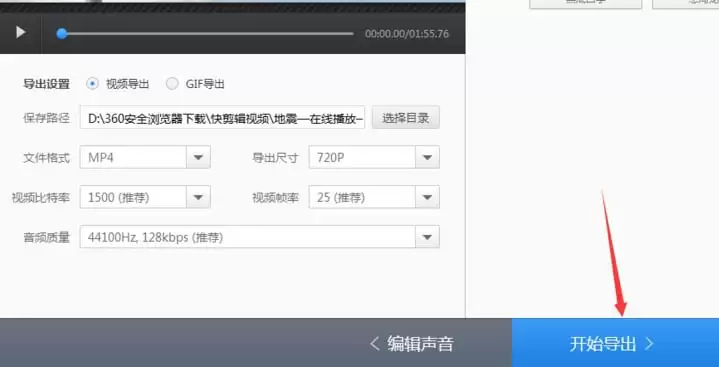This screenshot has height=367, width=719.
Task: Open the 文件格式 MP4 dropdown
Action: point(145,157)
